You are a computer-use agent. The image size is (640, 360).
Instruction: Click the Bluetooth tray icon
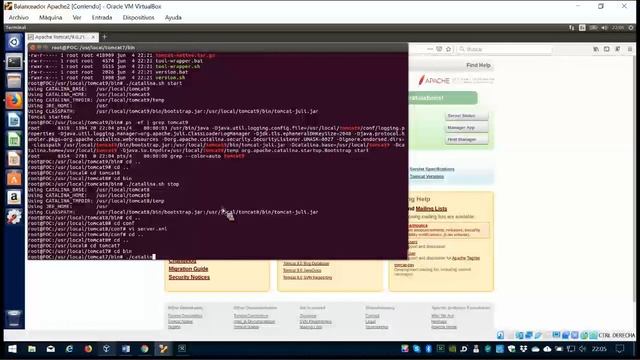pos(429,349)
